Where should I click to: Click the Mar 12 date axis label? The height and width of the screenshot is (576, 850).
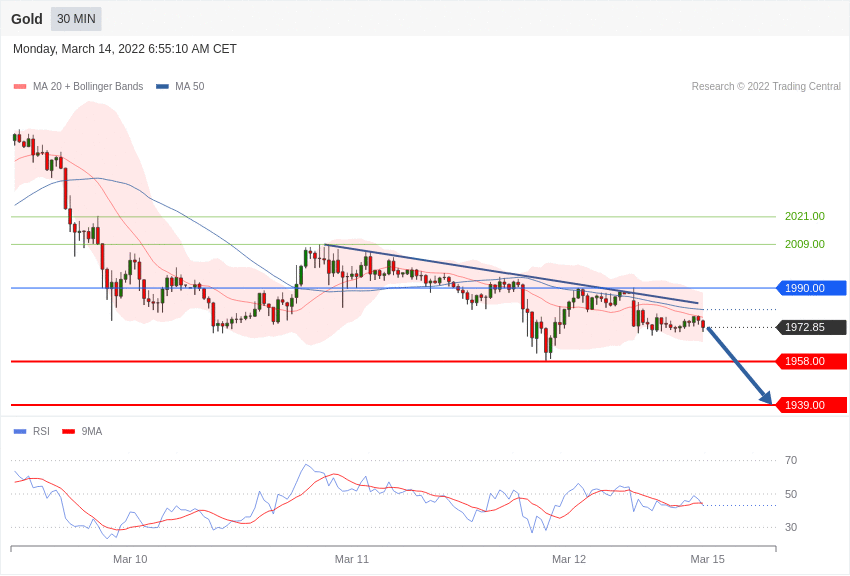[569, 559]
